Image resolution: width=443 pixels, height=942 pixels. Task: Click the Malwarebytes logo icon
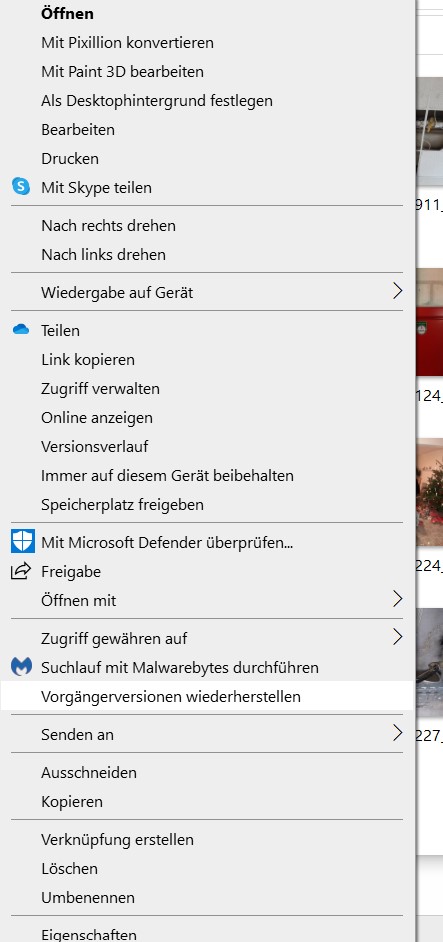click(22, 666)
